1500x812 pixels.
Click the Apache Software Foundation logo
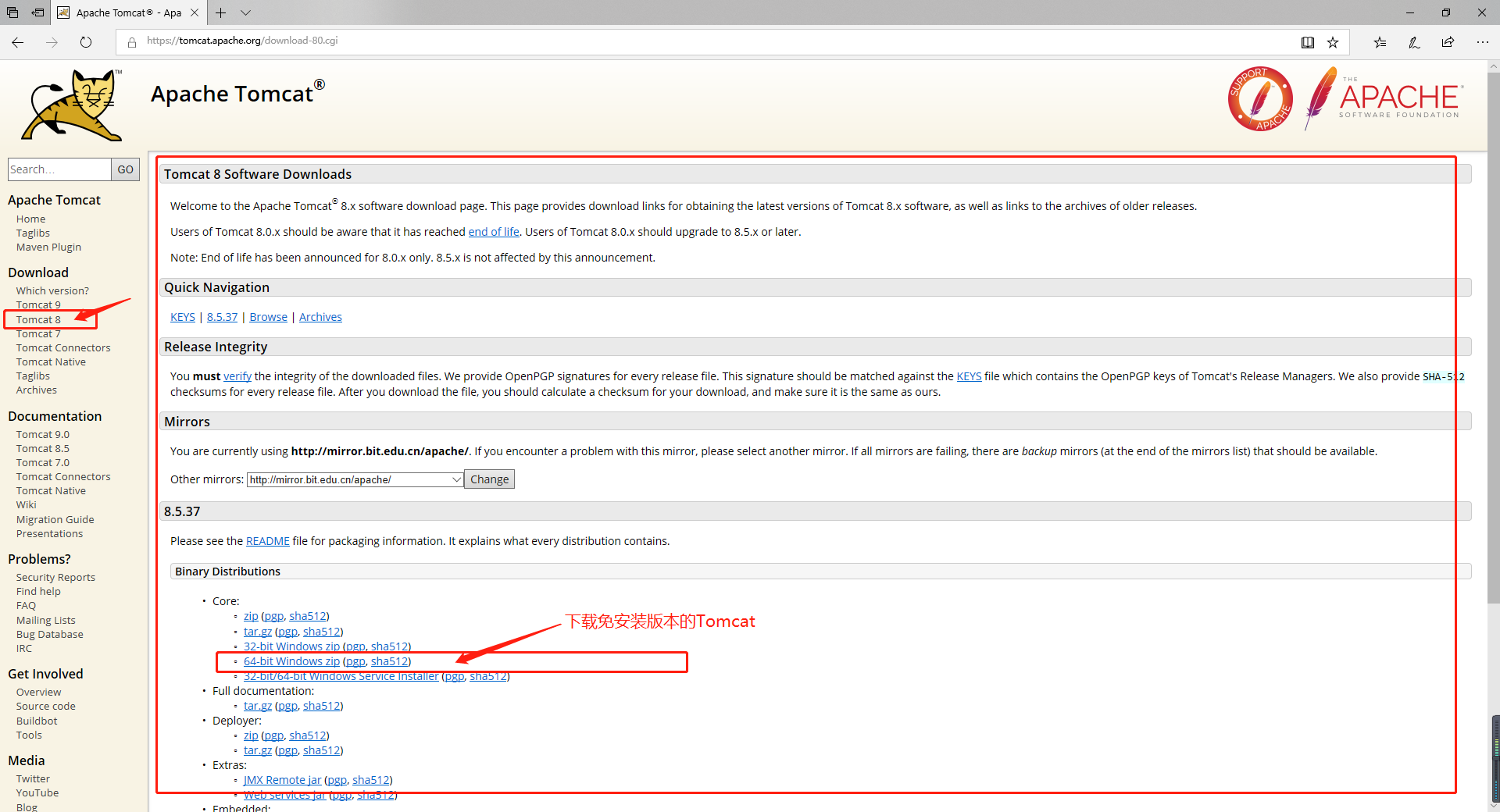point(1384,99)
